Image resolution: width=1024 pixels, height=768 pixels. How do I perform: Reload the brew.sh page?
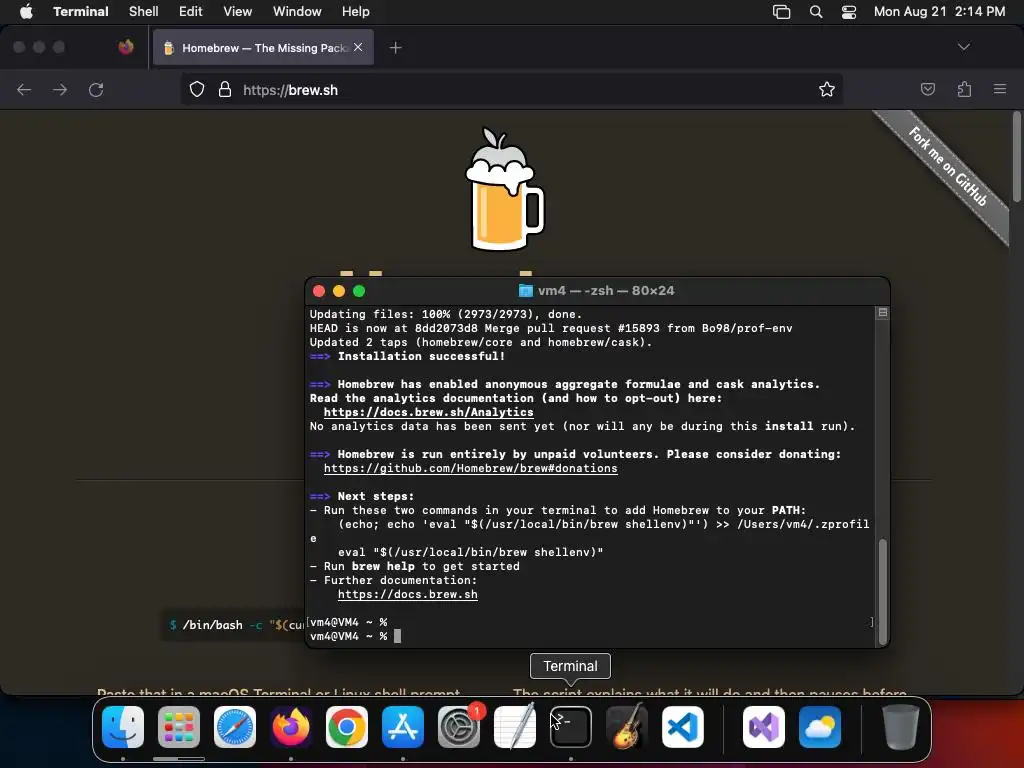96,89
